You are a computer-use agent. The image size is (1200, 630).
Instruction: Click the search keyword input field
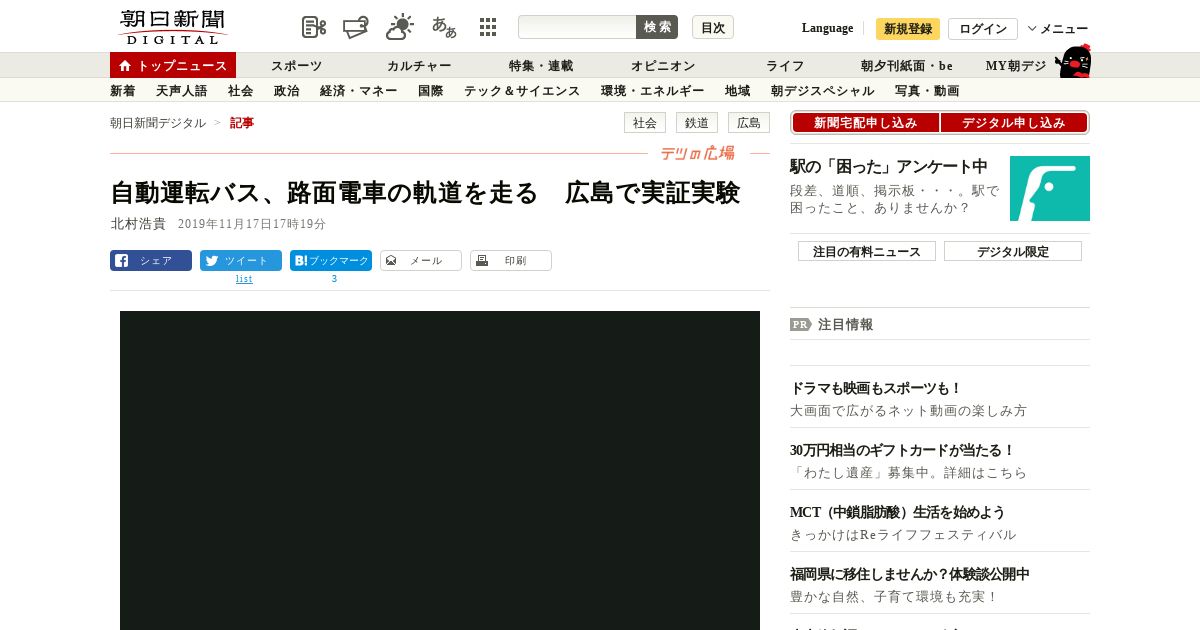577,27
